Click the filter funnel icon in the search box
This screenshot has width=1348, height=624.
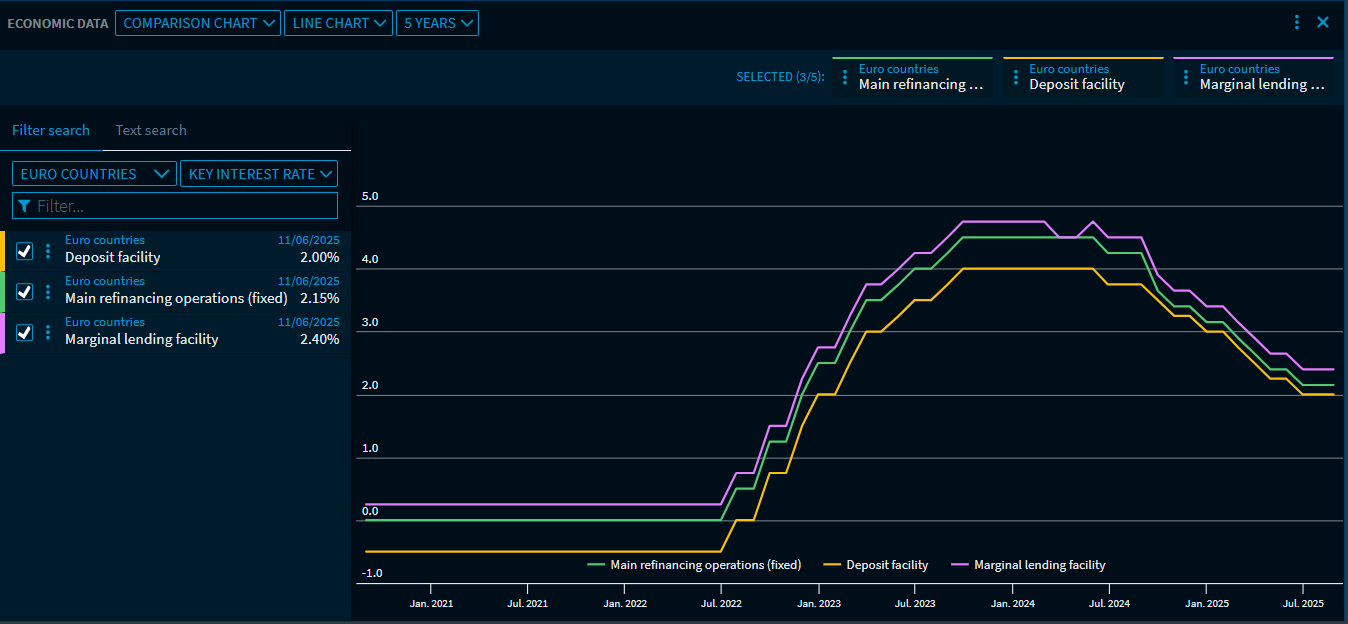click(x=23, y=205)
